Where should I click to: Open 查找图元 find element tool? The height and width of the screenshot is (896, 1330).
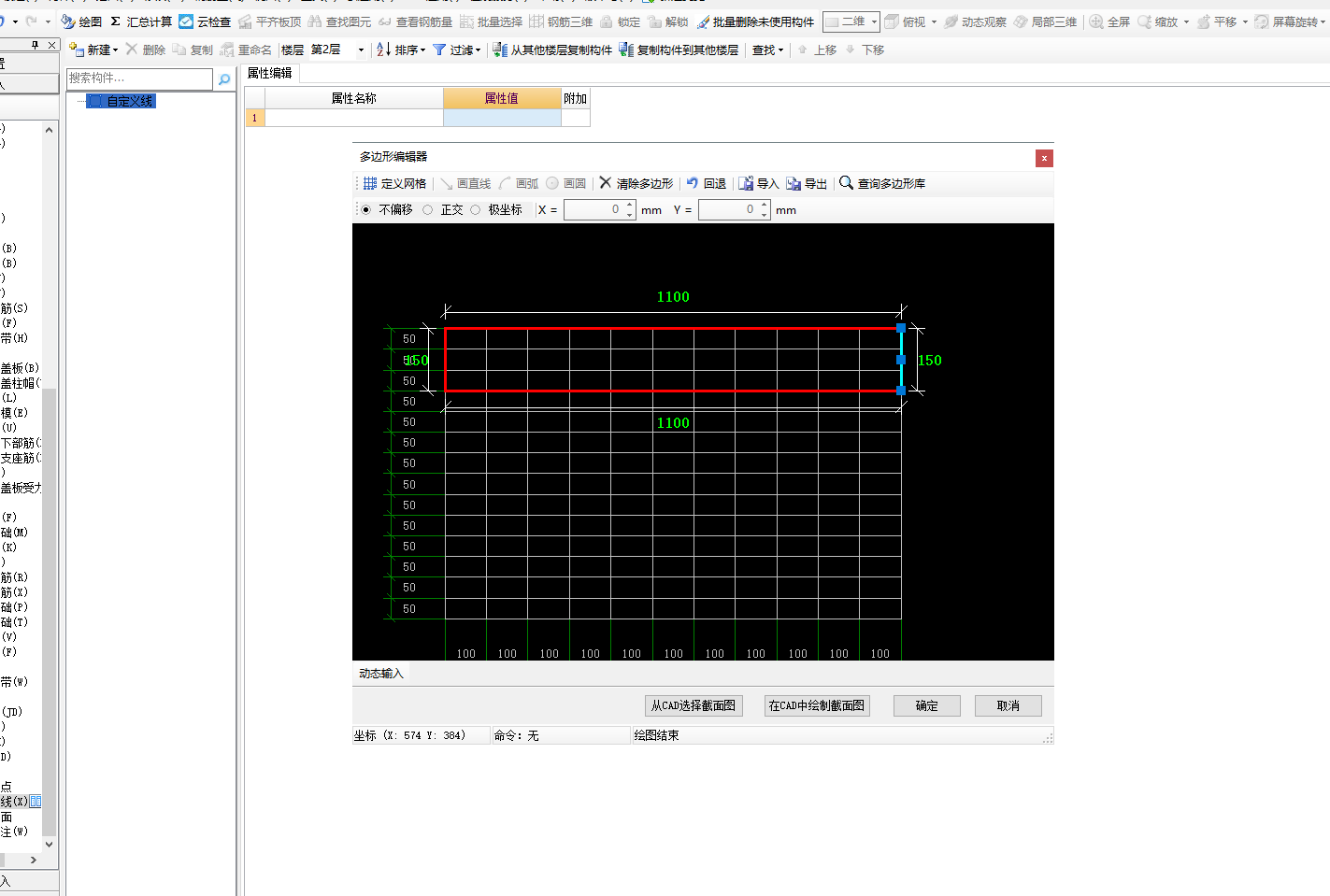coord(339,21)
